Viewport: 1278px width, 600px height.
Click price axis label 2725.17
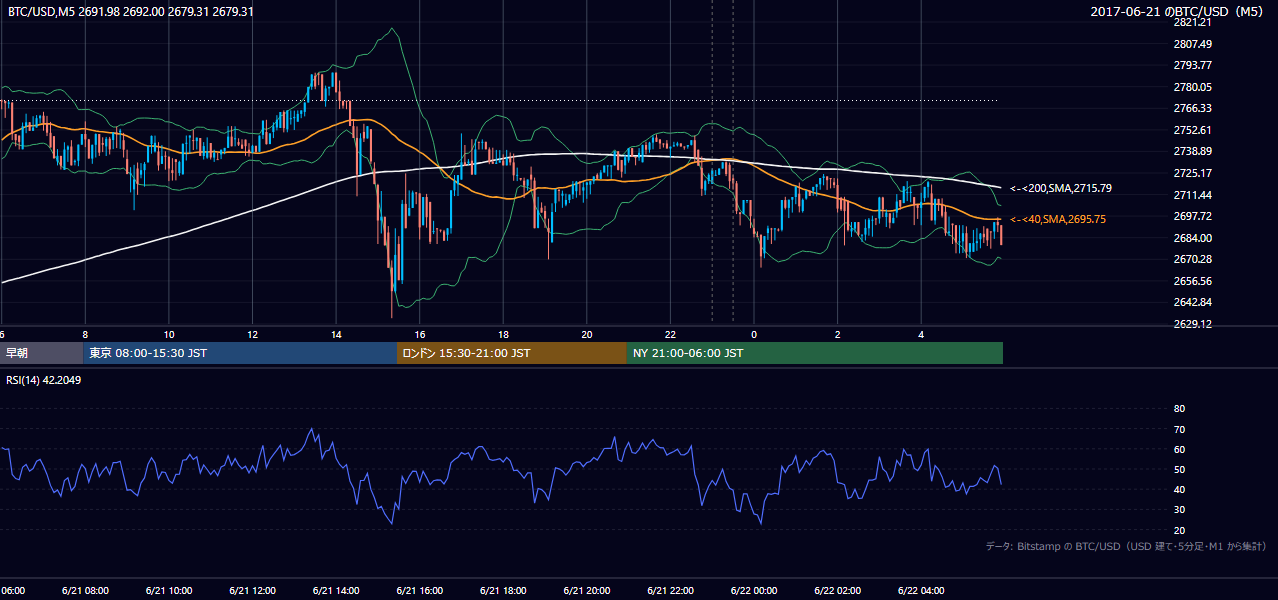tap(1193, 173)
